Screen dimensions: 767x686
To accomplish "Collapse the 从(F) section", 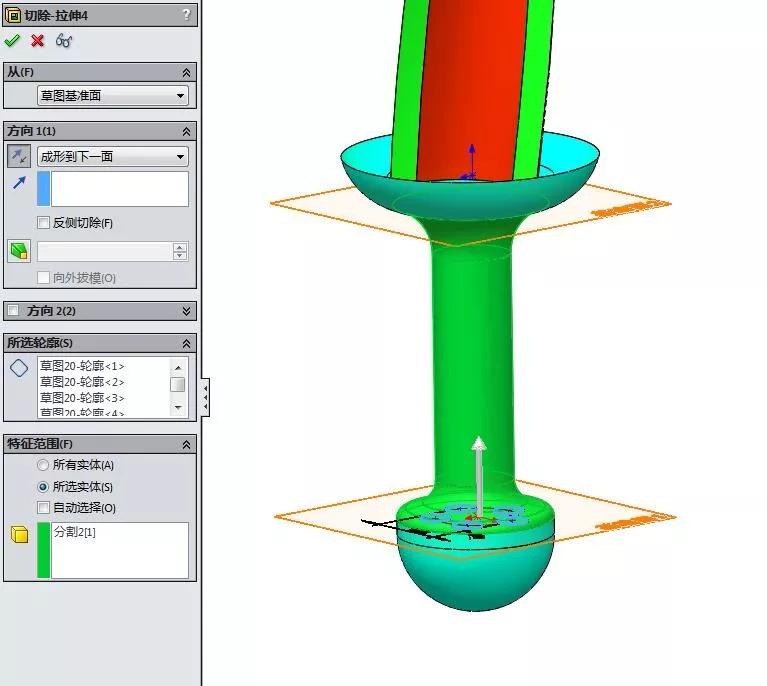I will pos(186,72).
